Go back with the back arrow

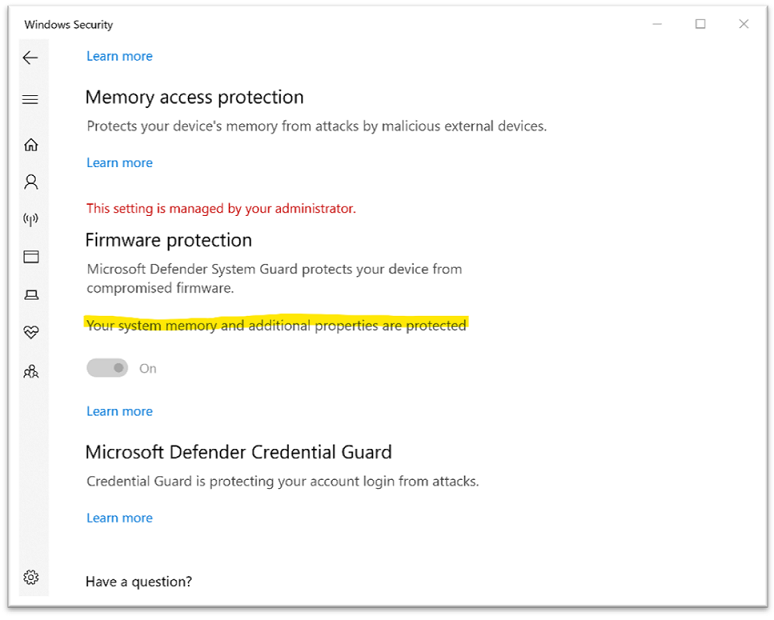pyautogui.click(x=30, y=58)
